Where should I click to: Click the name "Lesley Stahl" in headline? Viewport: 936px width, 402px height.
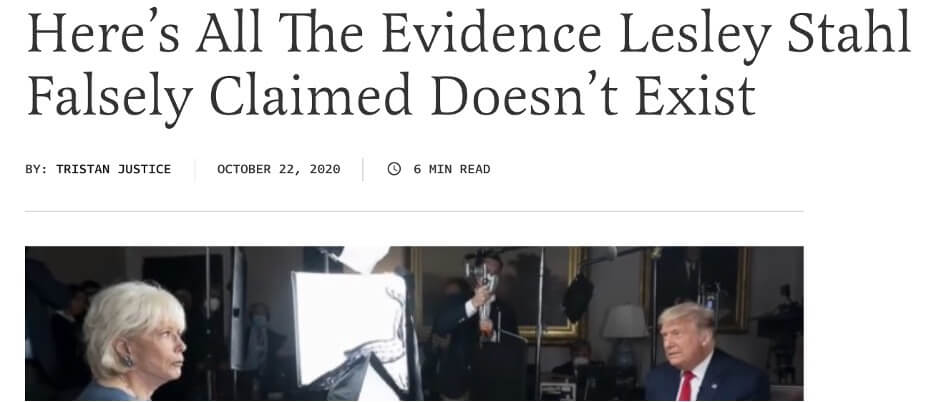pos(765,33)
